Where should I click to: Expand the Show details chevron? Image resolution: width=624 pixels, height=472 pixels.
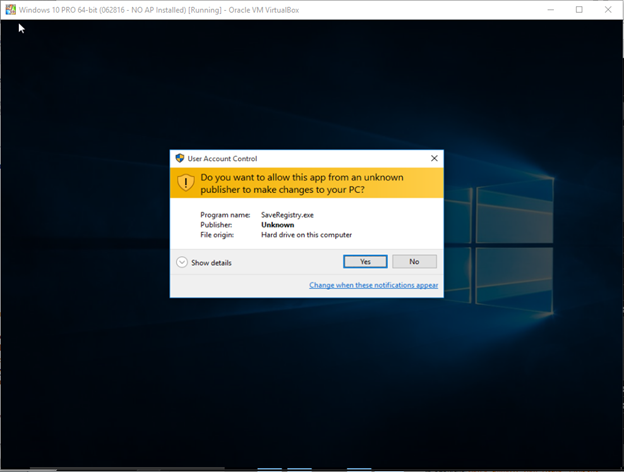pos(182,262)
